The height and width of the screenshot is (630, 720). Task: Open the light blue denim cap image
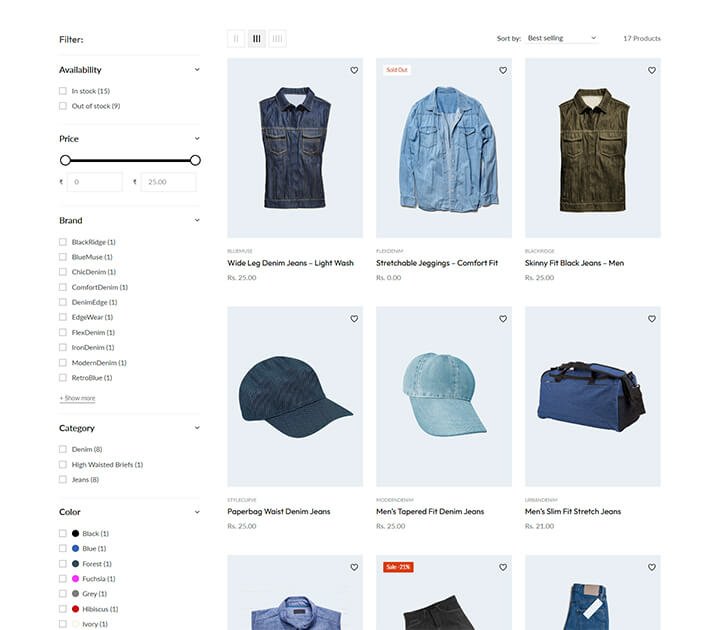coord(444,396)
